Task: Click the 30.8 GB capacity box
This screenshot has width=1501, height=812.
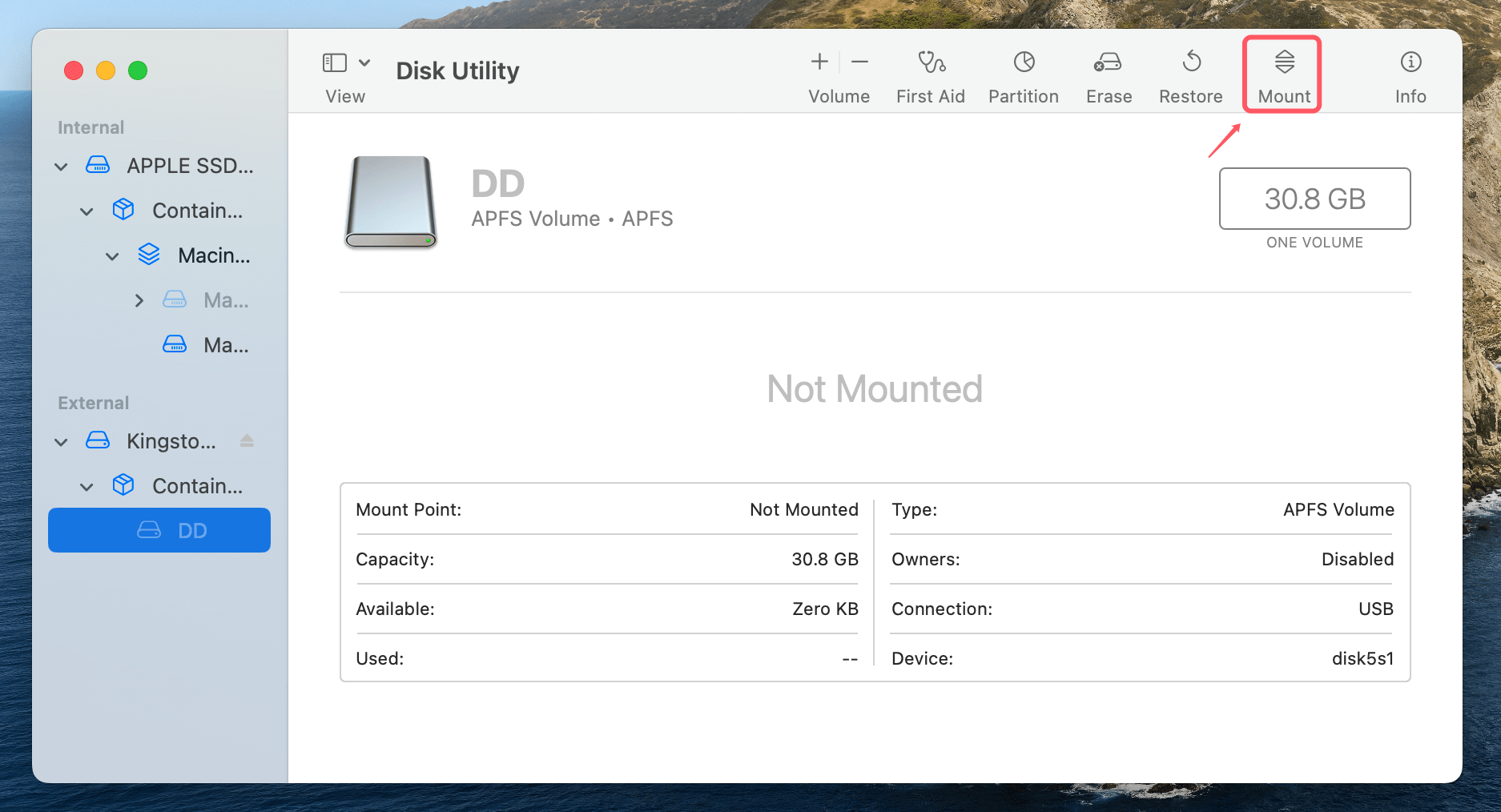Action: click(x=1314, y=199)
